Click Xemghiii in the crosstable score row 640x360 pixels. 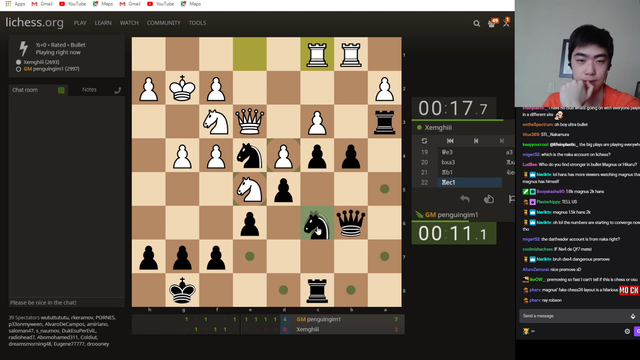click(307, 329)
